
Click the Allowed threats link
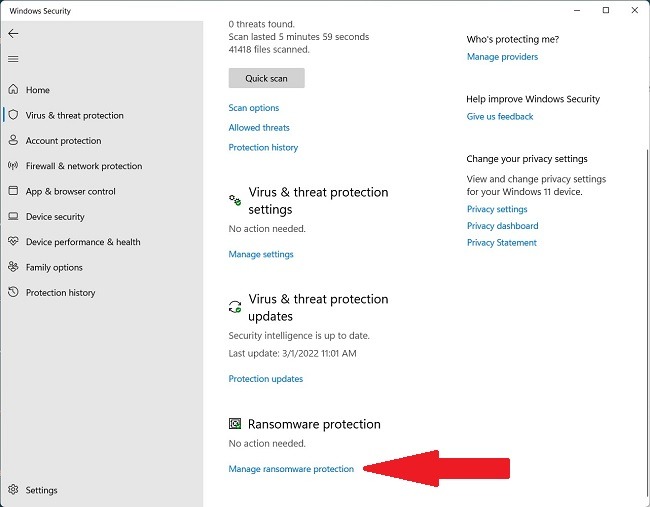[x=259, y=128]
